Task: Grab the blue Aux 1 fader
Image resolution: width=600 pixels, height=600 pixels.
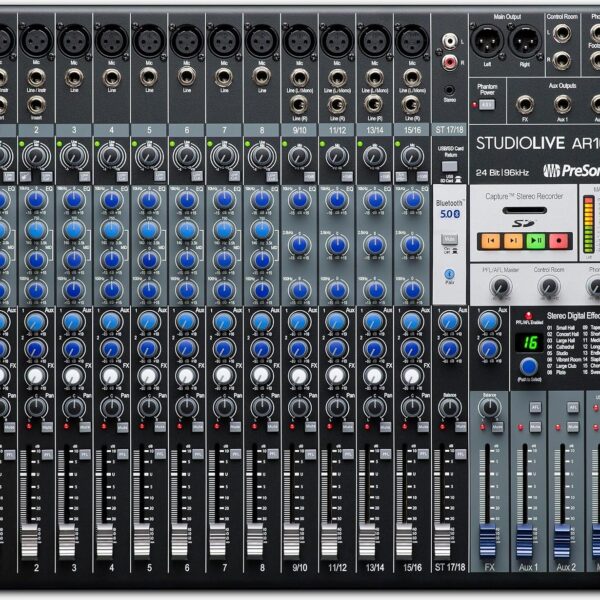Action: coord(525,541)
